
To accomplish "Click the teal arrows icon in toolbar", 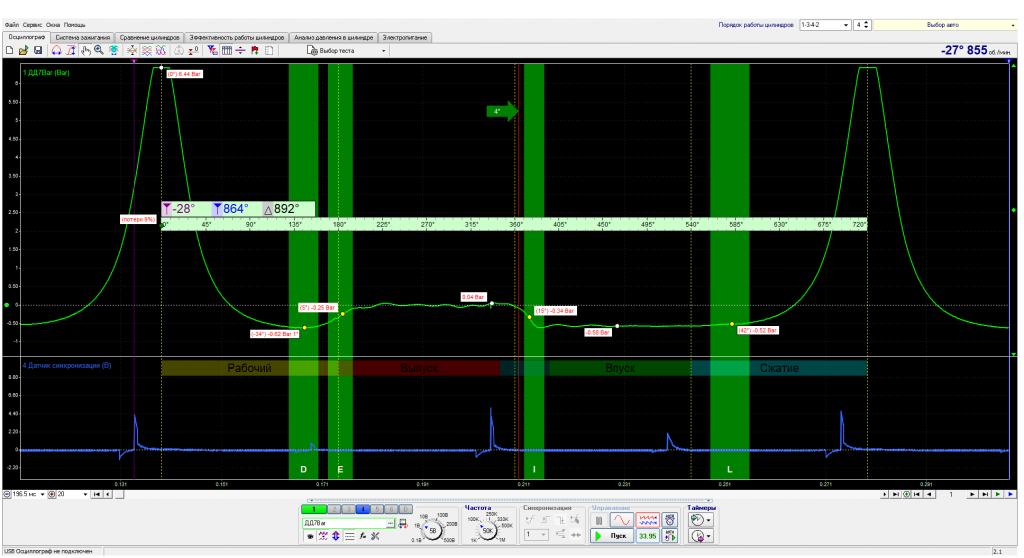I will tap(114, 50).
